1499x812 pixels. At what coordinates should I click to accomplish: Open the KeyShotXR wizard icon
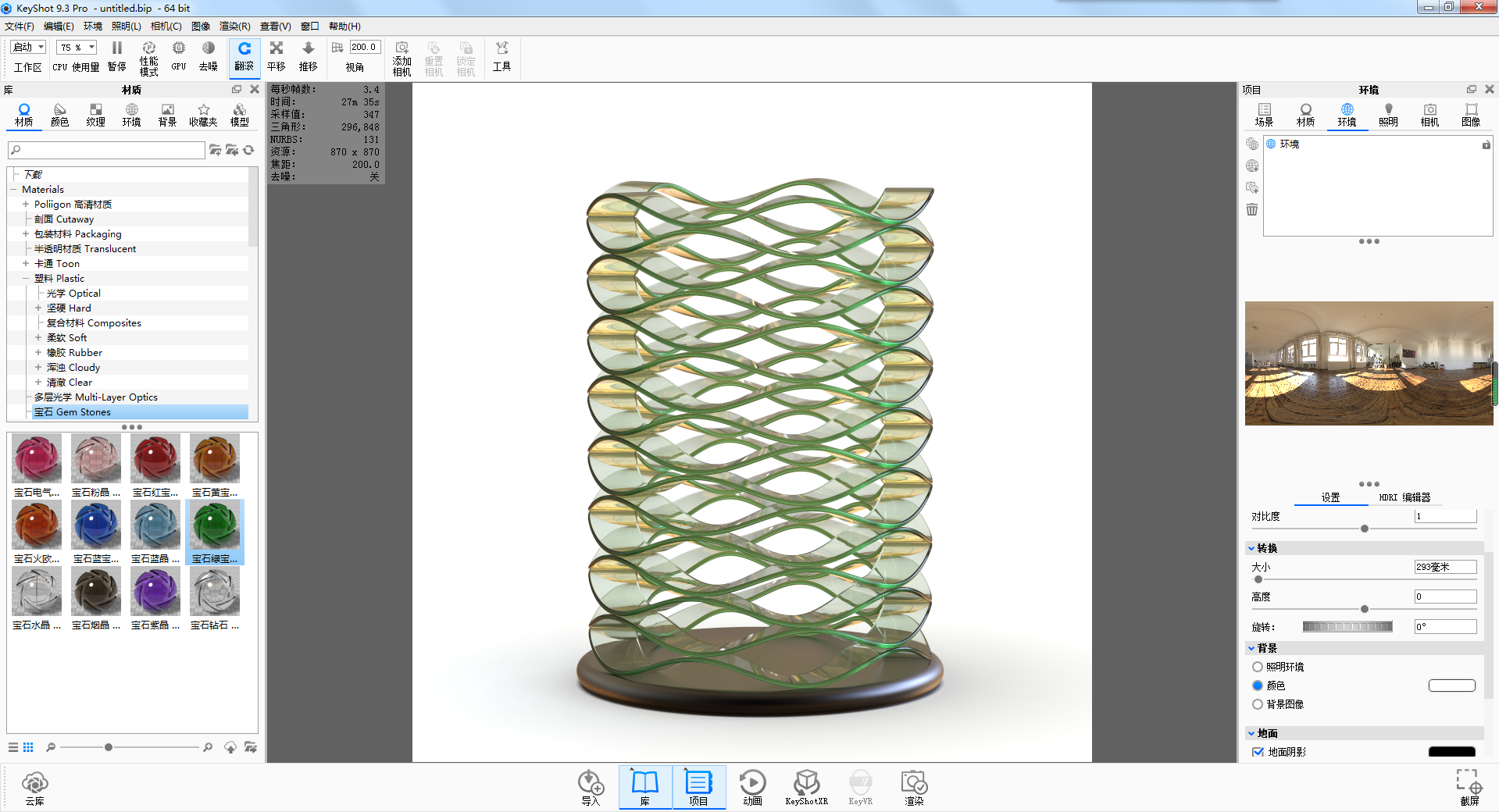click(806, 788)
